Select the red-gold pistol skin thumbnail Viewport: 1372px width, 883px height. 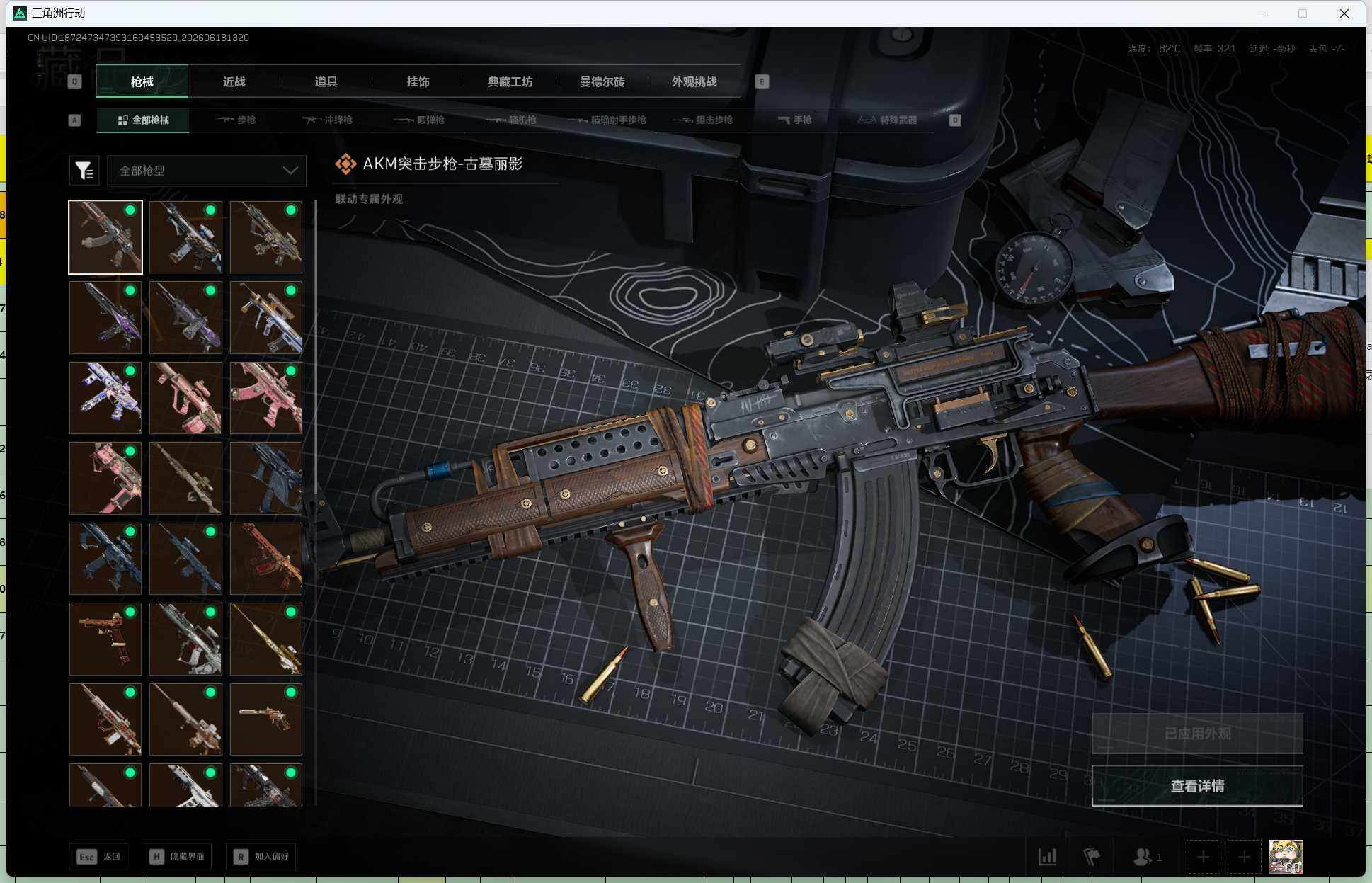point(105,639)
